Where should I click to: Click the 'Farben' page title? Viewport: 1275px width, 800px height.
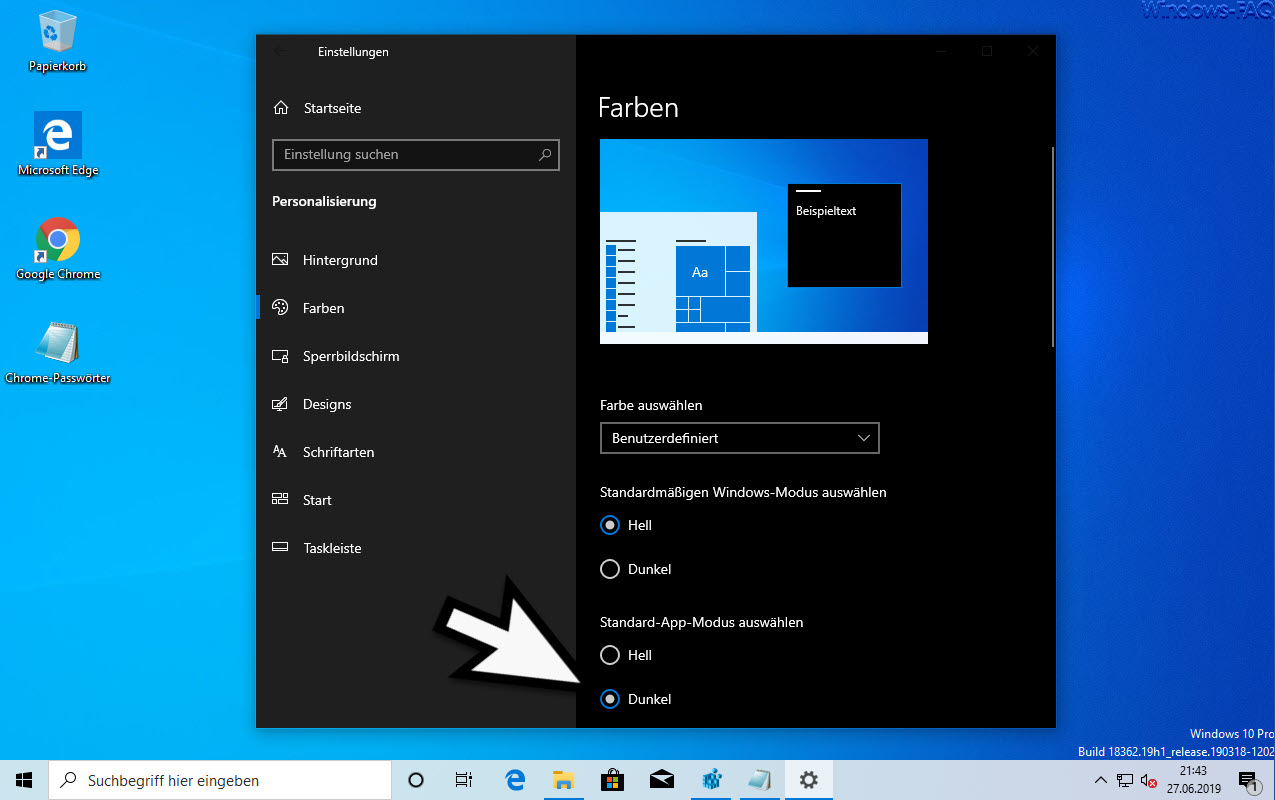pyautogui.click(x=638, y=108)
